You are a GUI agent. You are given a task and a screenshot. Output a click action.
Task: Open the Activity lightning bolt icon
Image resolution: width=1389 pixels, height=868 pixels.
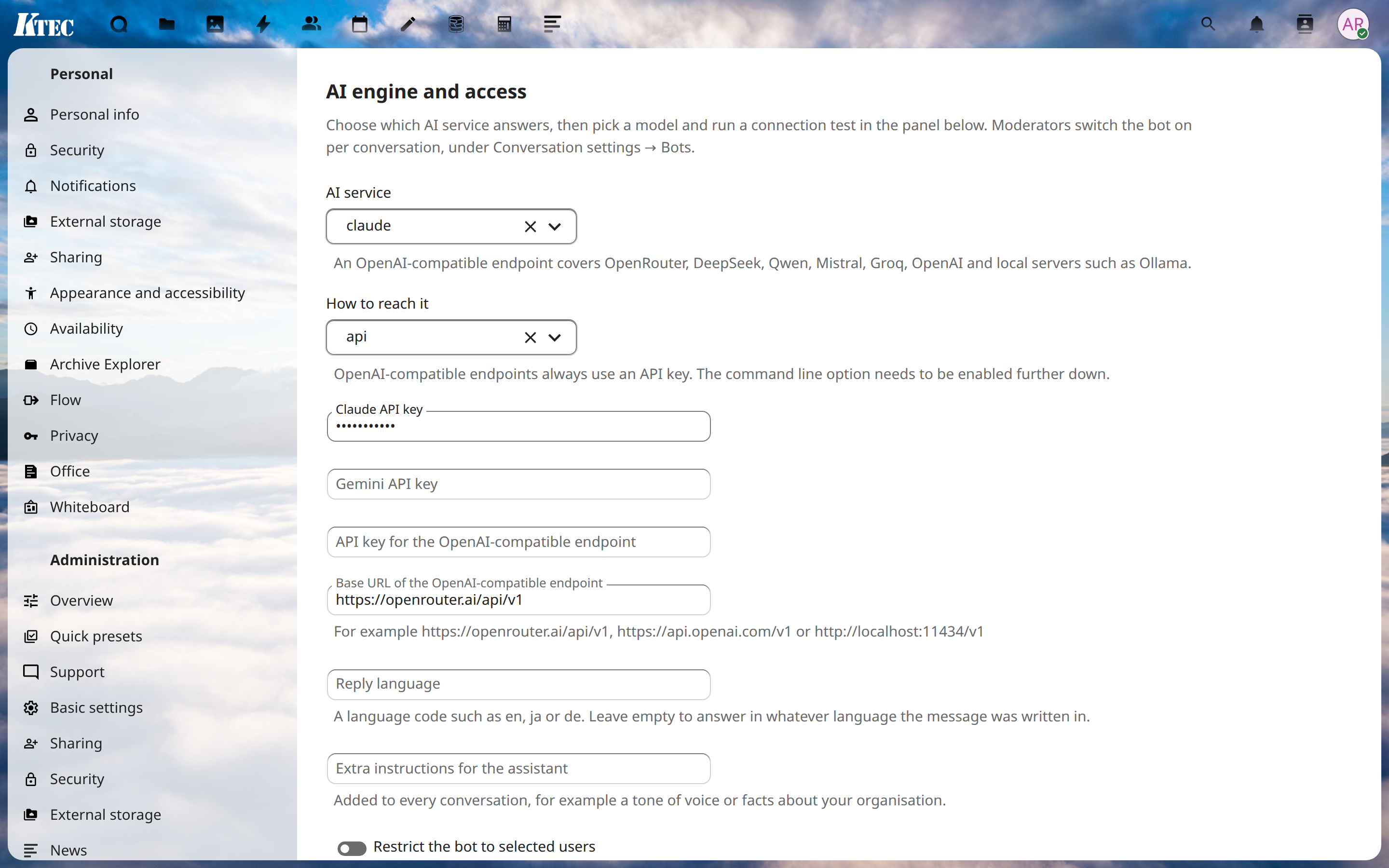tap(263, 24)
